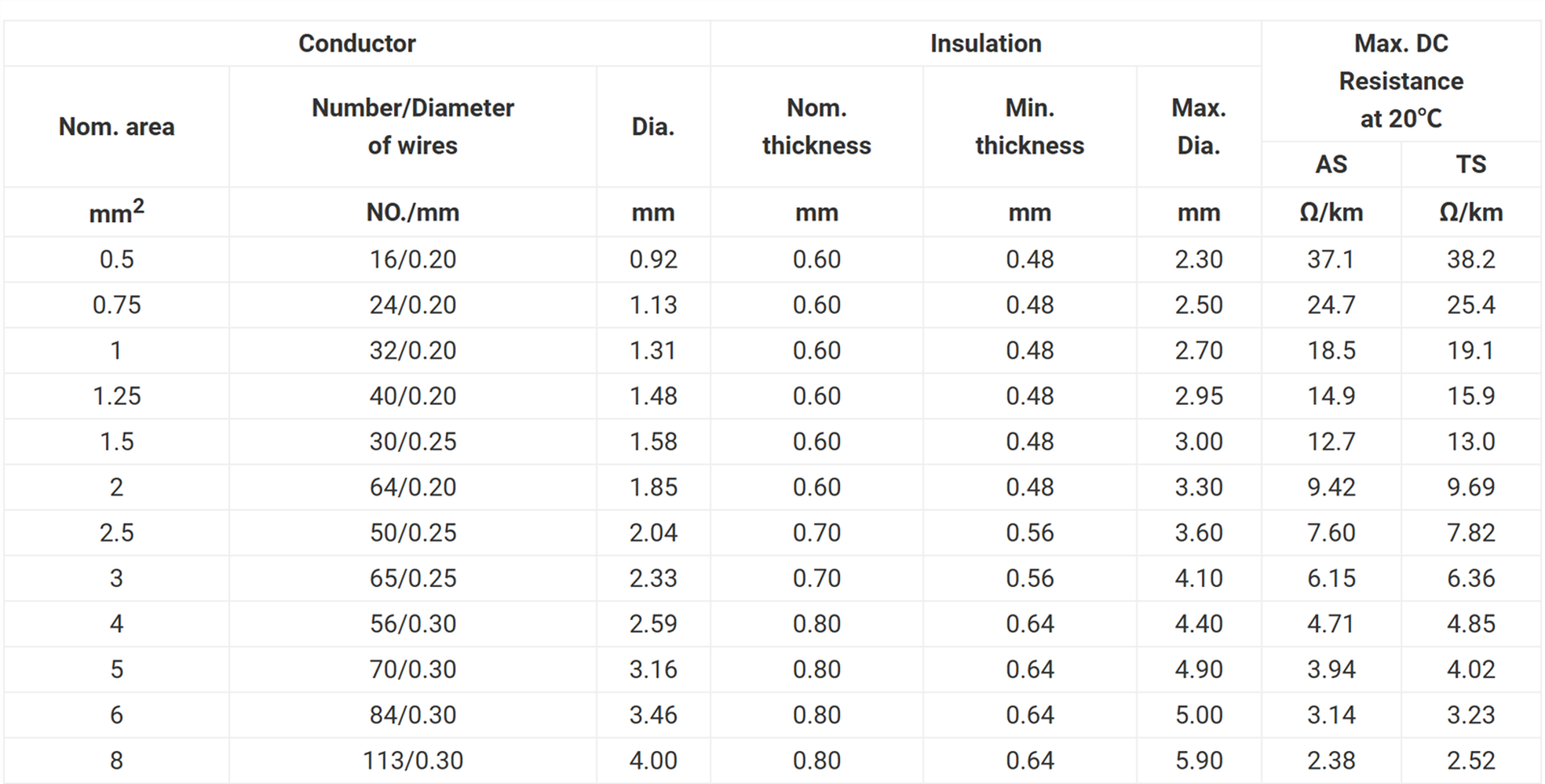
Task: Click the Insulation group header
Action: (985, 43)
